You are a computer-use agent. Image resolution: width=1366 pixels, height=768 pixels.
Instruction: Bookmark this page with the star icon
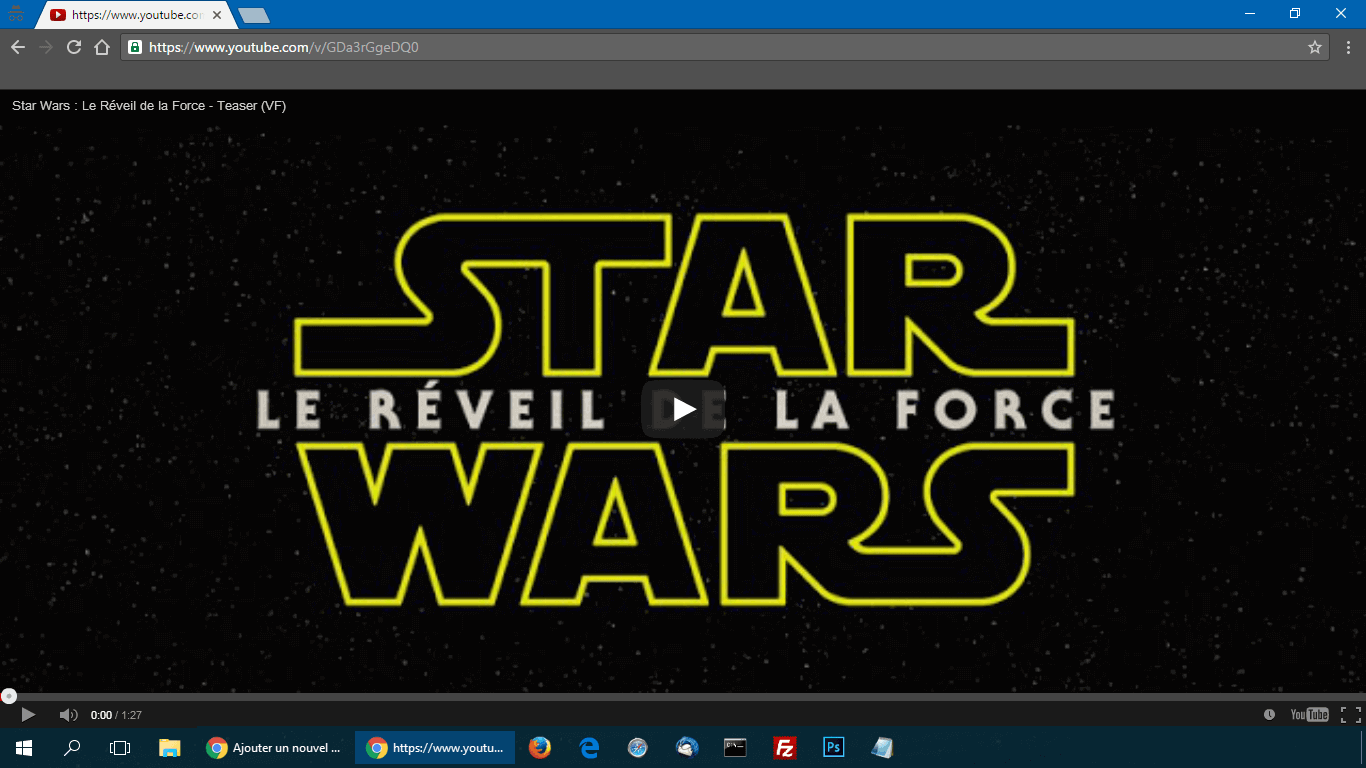coord(1315,47)
